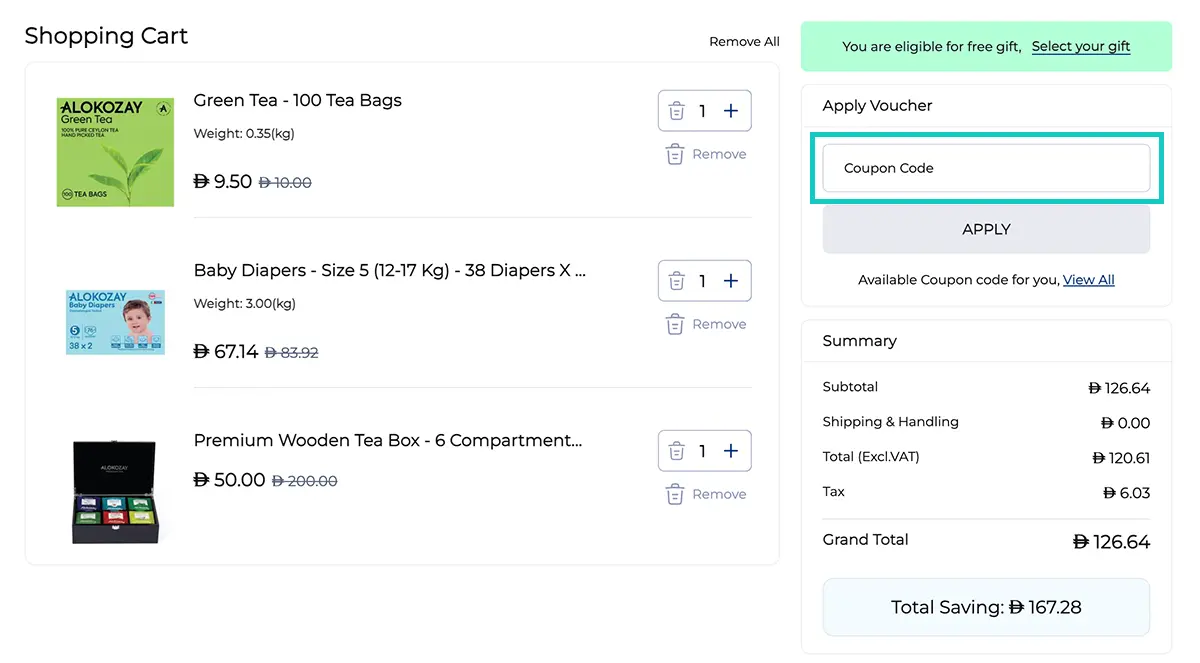Remove Premium Wooden Tea Box from cart

tap(706, 494)
